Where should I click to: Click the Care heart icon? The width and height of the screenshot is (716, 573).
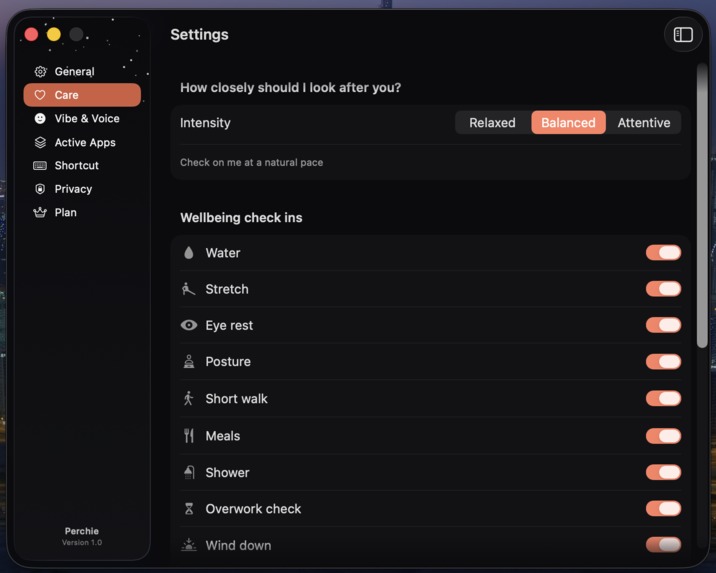tap(40, 95)
